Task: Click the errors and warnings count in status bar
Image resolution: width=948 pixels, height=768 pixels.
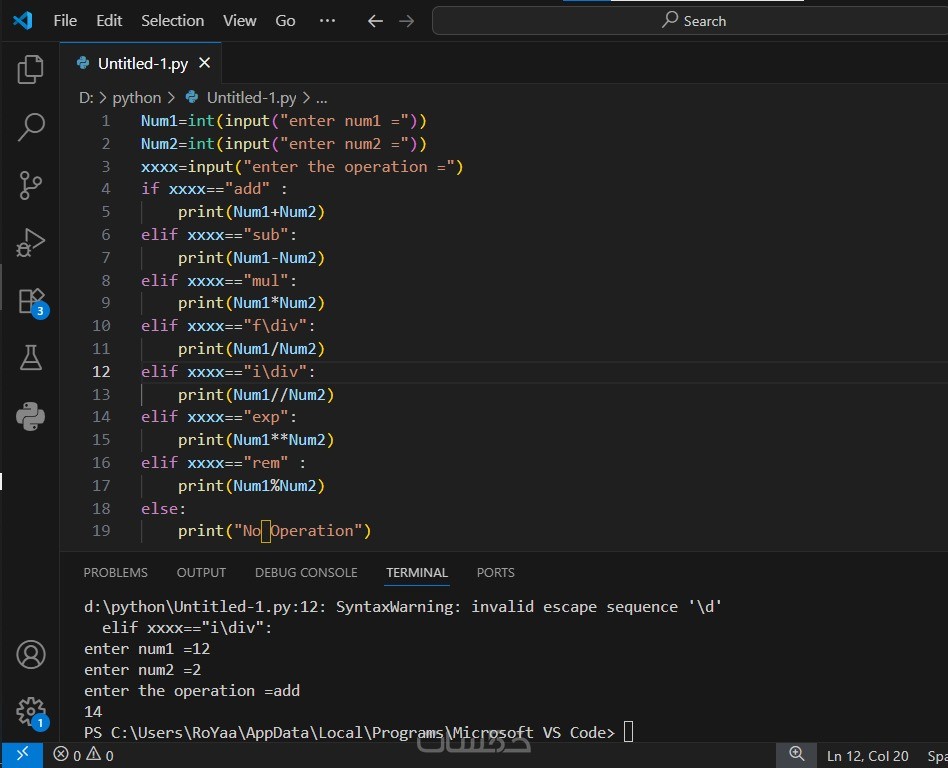Action: coord(84,755)
